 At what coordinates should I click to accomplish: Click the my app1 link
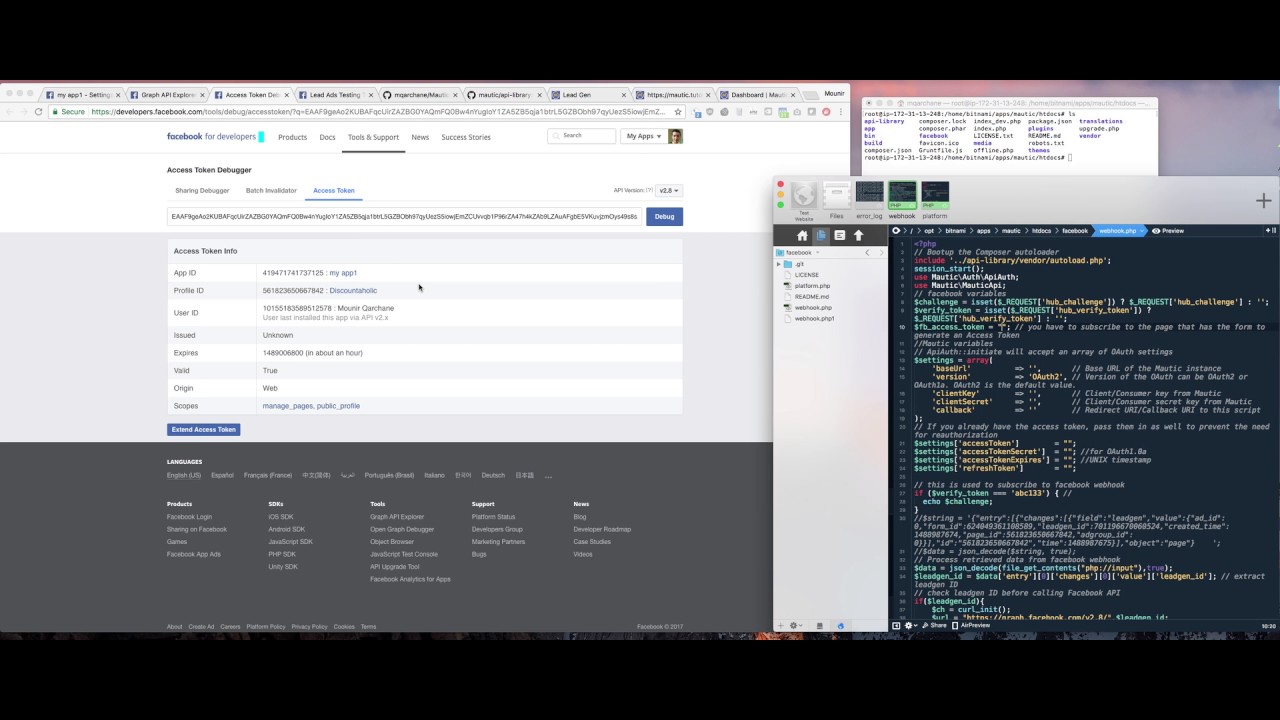pyautogui.click(x=343, y=273)
